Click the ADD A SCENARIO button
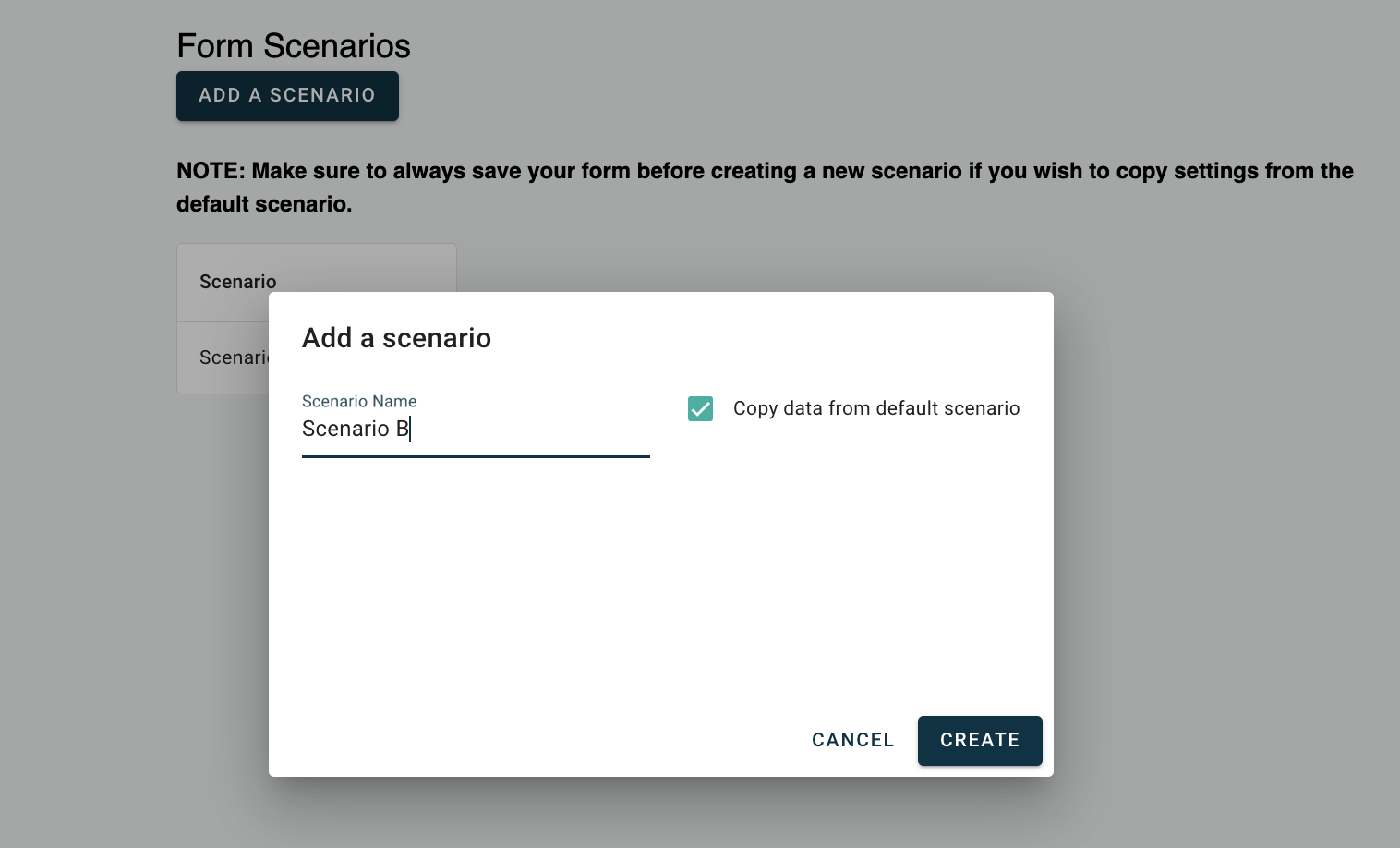Image resolution: width=1400 pixels, height=848 pixels. pyautogui.click(x=287, y=96)
